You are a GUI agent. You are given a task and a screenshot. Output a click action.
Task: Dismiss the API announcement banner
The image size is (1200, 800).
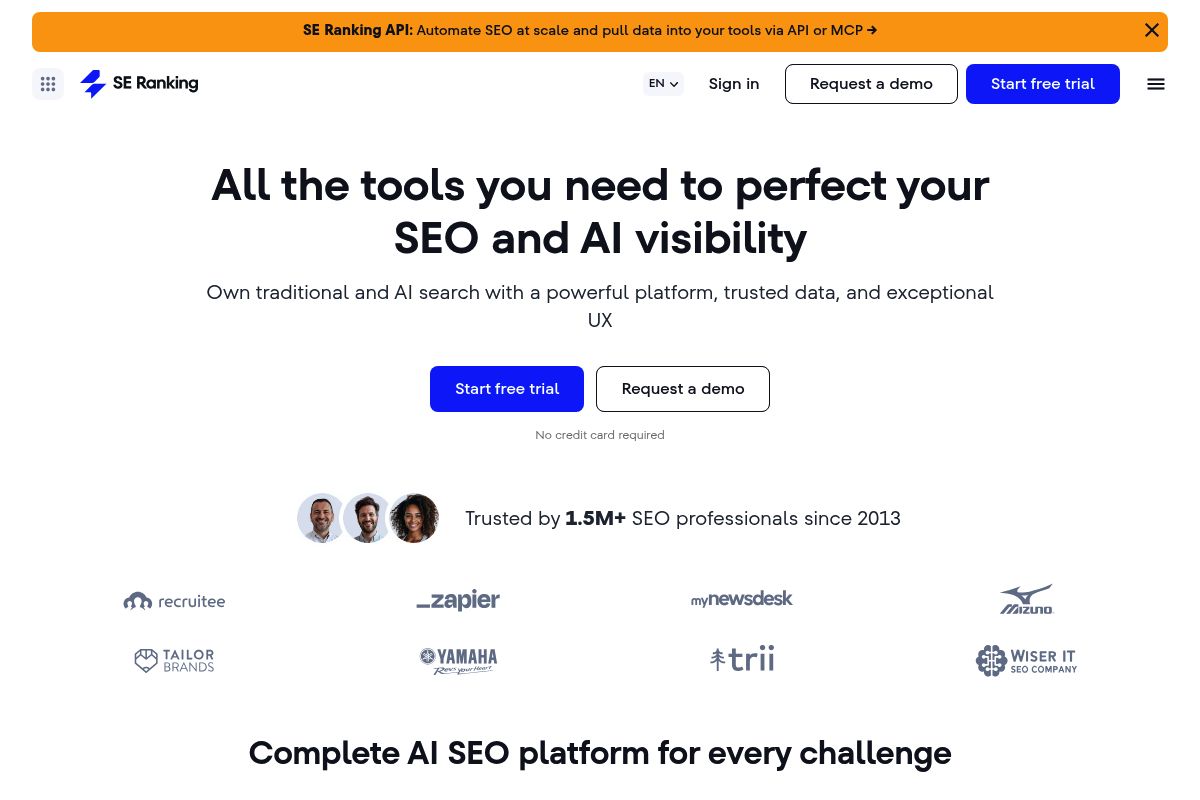click(x=1151, y=30)
